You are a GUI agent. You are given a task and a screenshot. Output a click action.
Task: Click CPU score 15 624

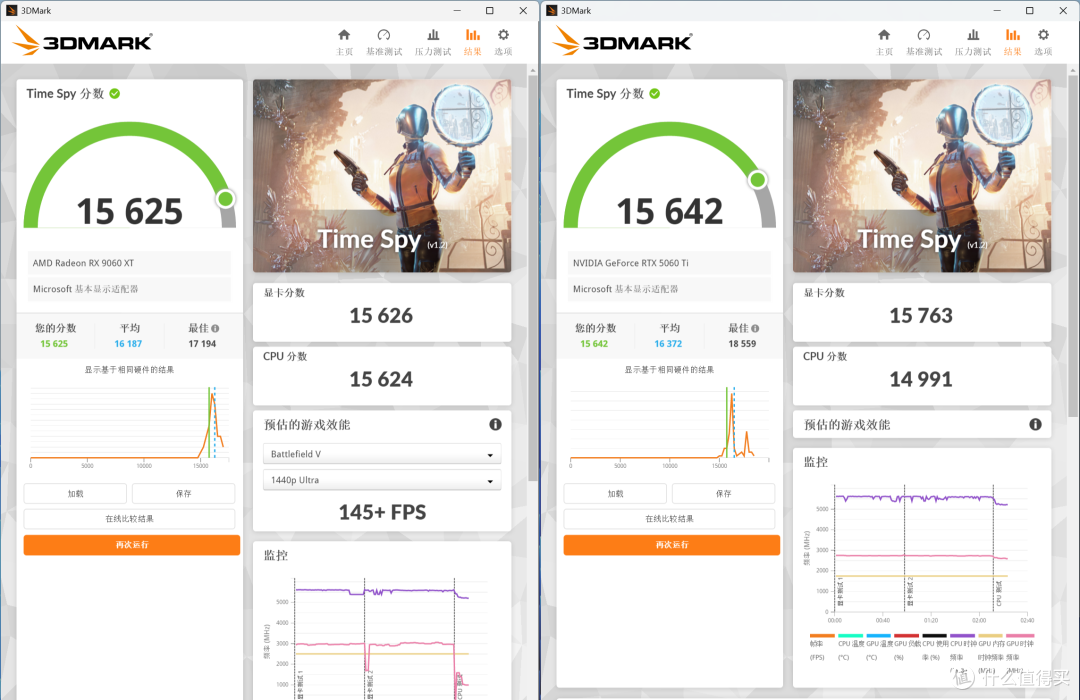(381, 379)
